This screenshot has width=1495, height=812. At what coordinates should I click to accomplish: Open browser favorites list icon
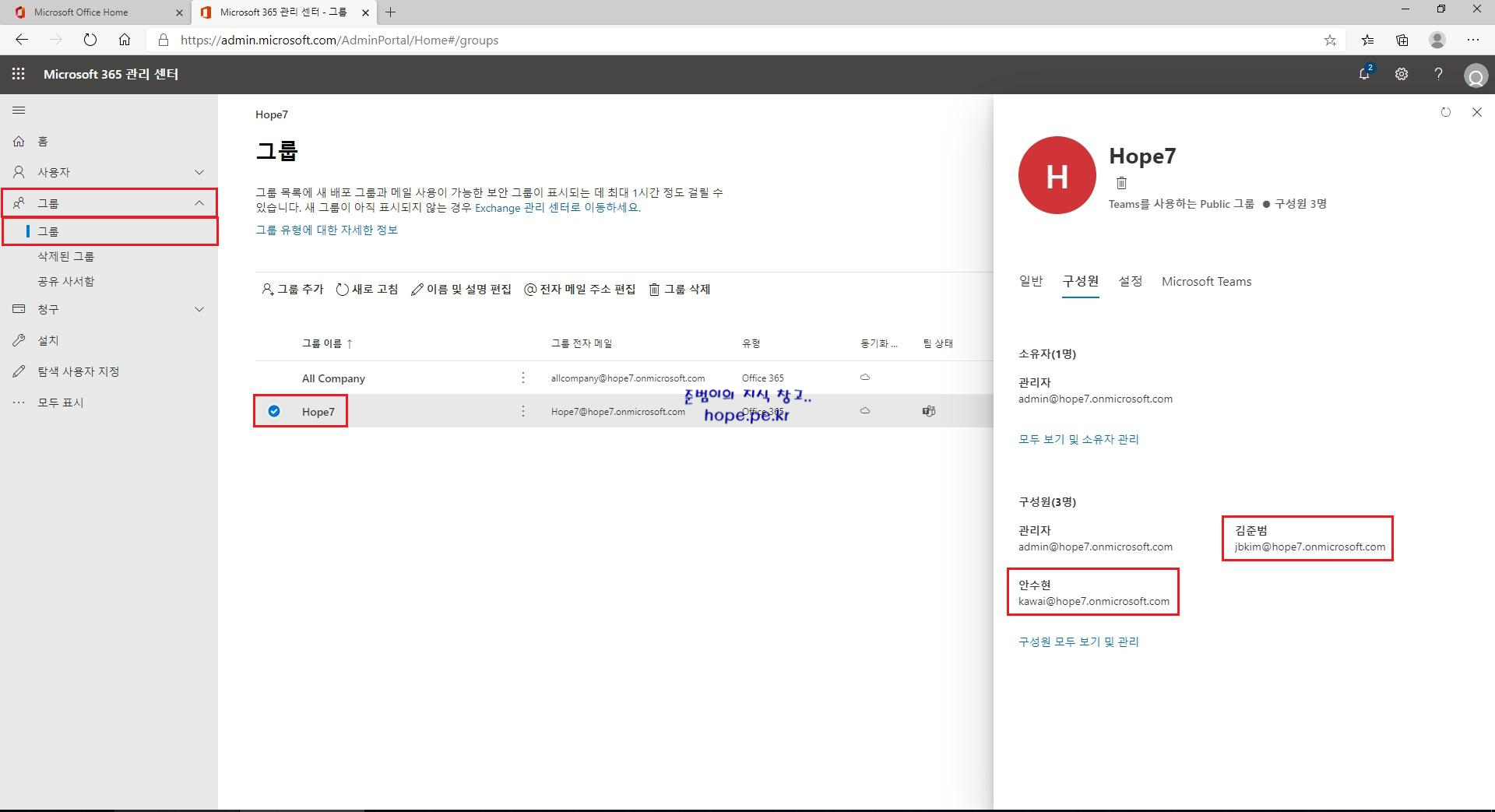[x=1367, y=40]
